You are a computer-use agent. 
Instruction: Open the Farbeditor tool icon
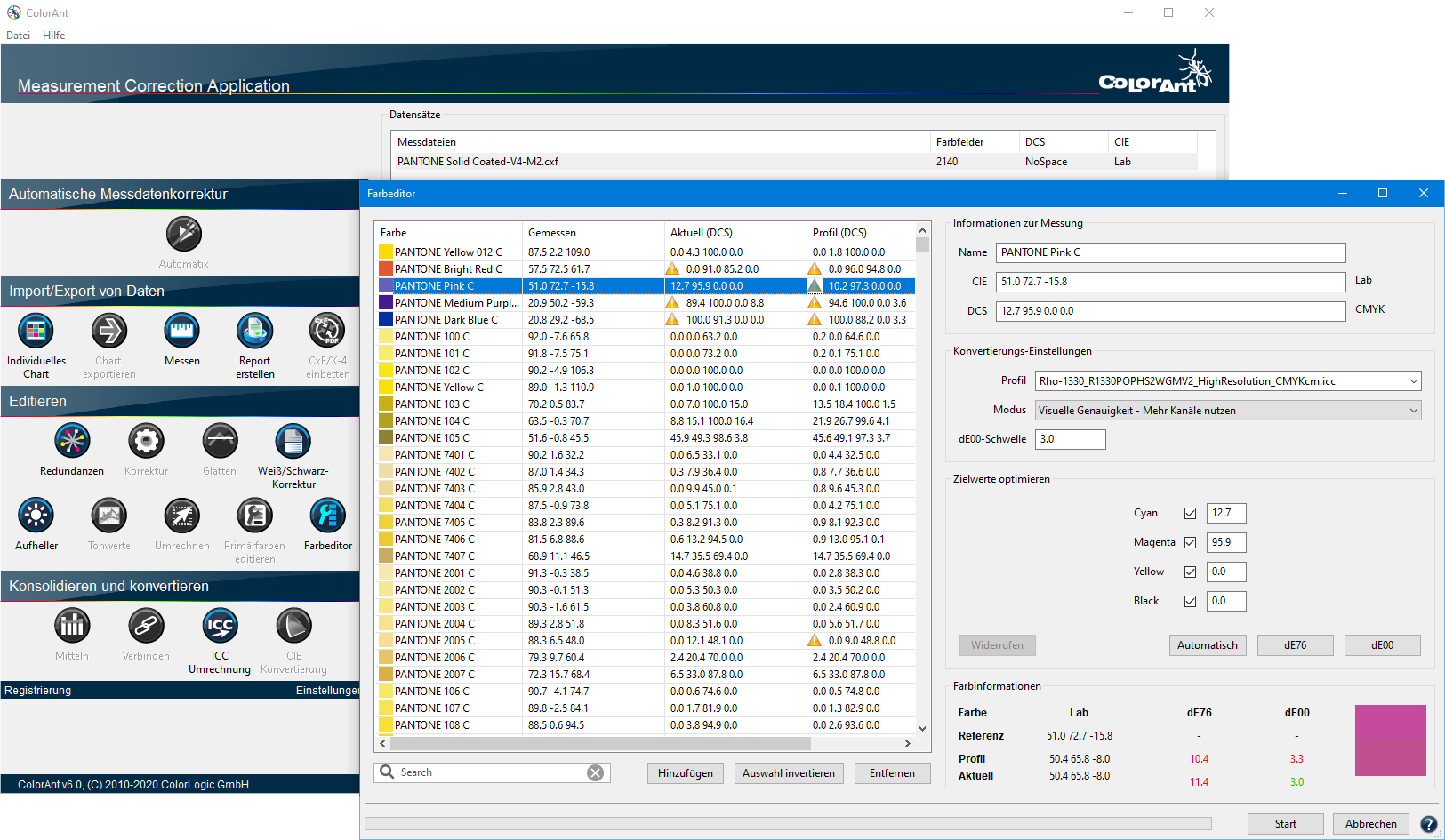coord(327,516)
